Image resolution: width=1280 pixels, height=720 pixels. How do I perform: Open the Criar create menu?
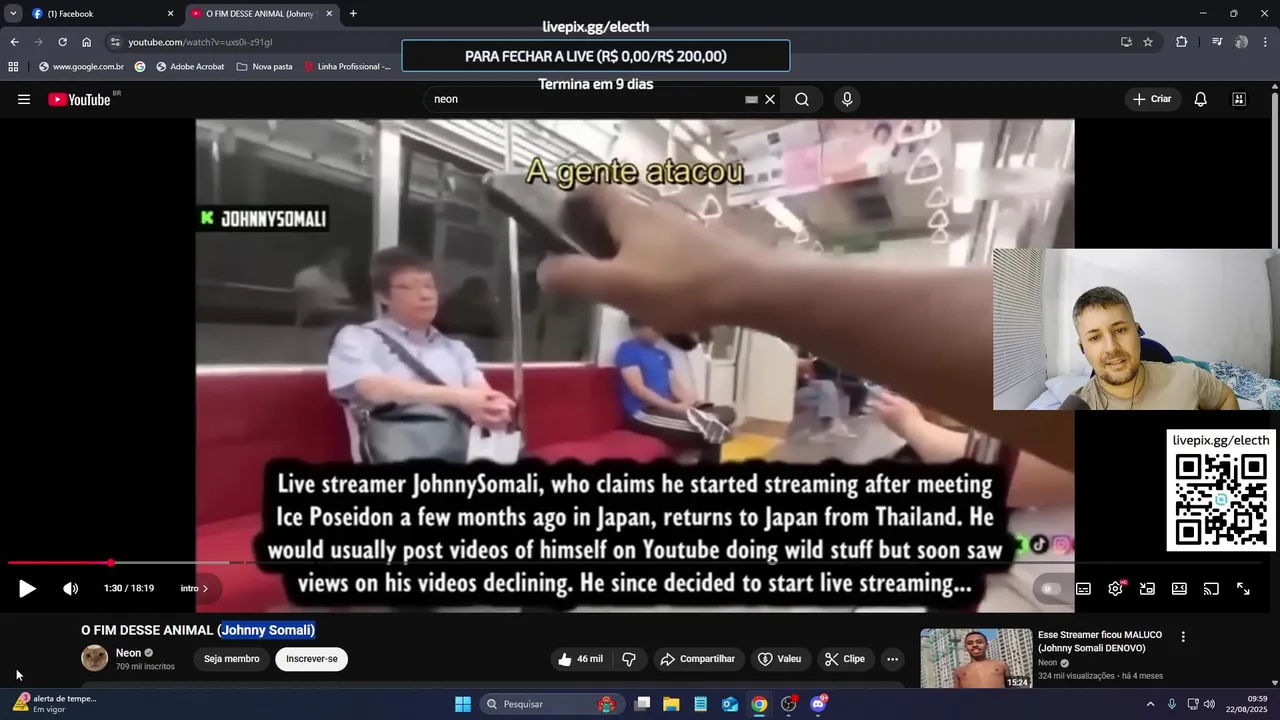pos(1152,99)
